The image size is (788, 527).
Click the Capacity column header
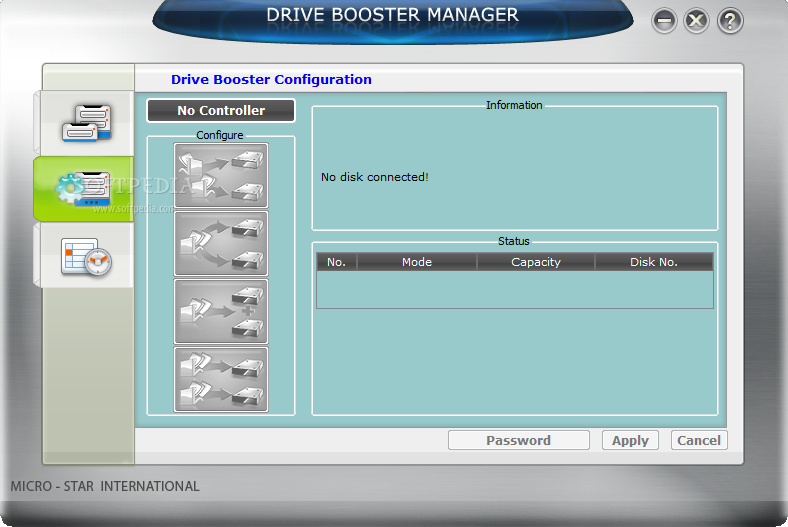click(536, 262)
